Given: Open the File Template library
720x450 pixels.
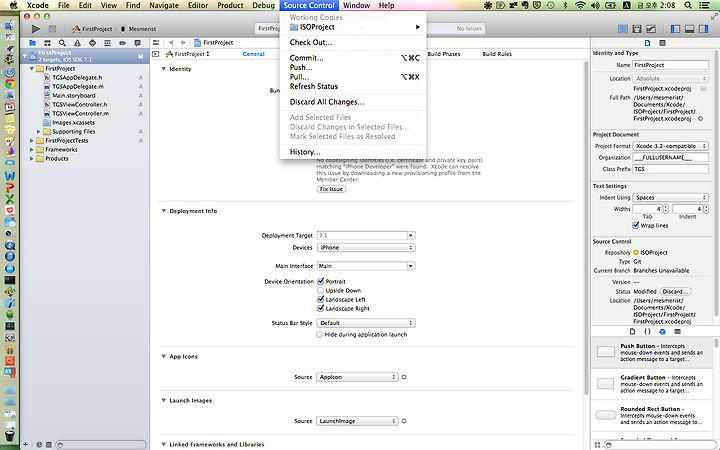Looking at the screenshot, I should point(632,331).
